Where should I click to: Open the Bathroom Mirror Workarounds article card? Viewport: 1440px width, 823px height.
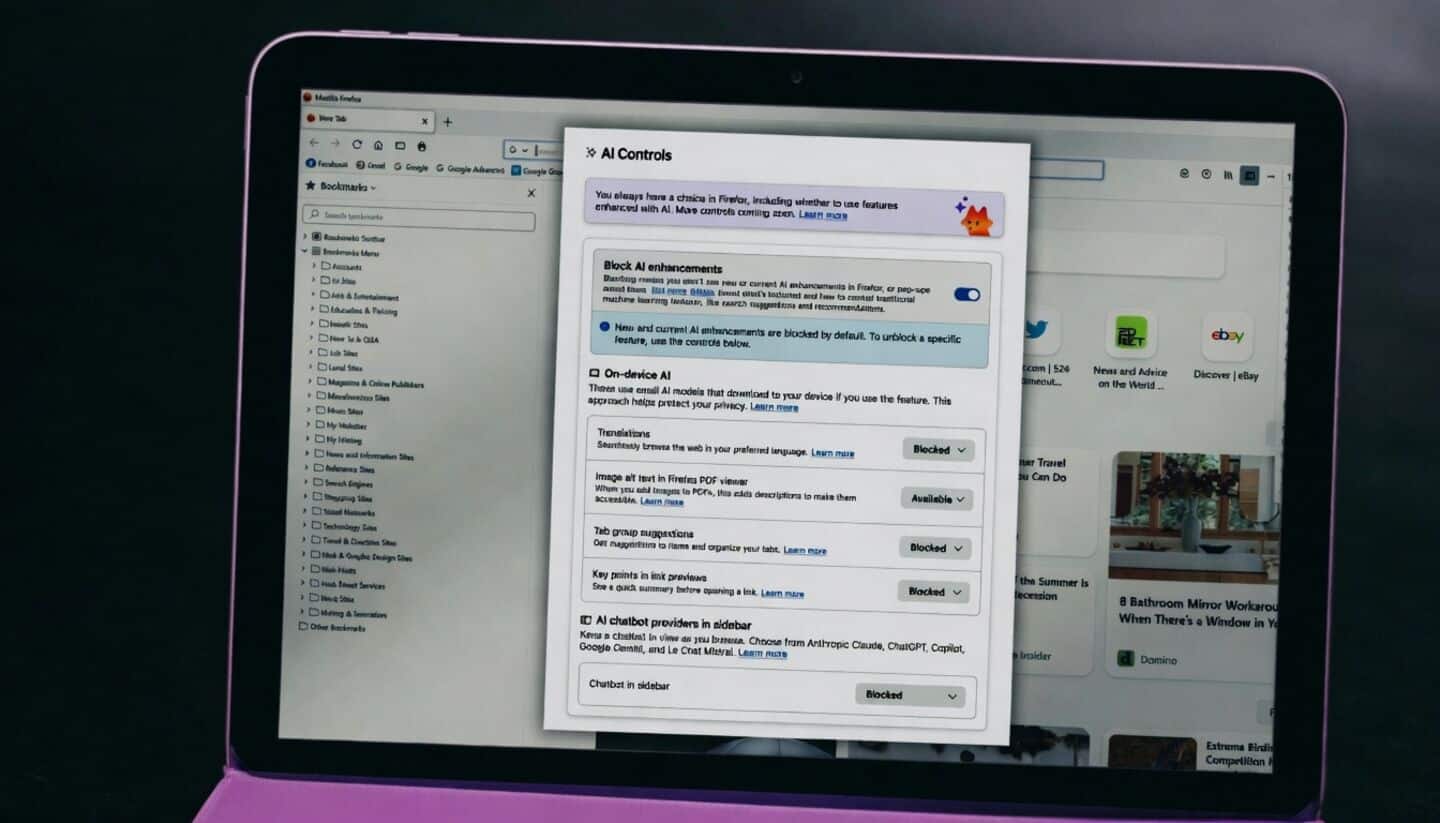(x=1192, y=563)
